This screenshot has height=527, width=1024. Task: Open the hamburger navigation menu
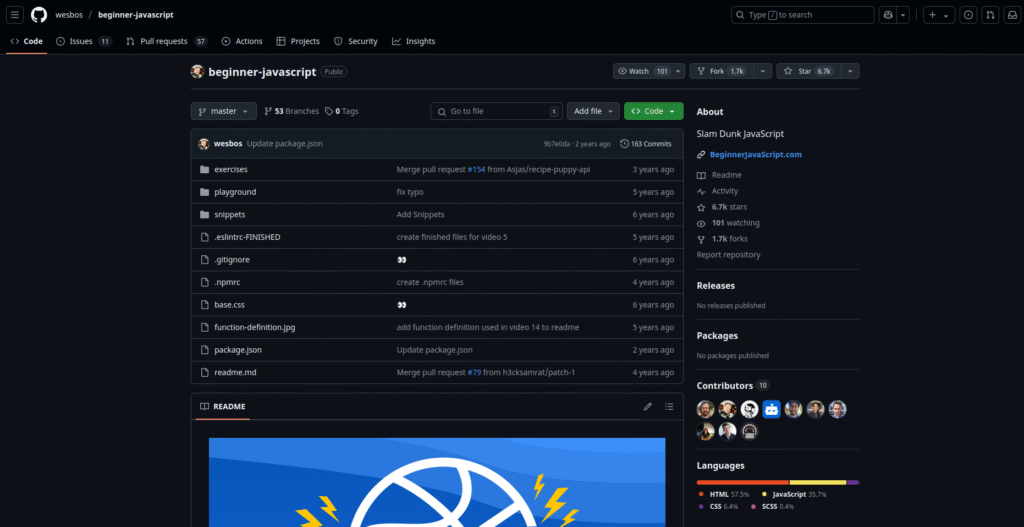pos(16,15)
